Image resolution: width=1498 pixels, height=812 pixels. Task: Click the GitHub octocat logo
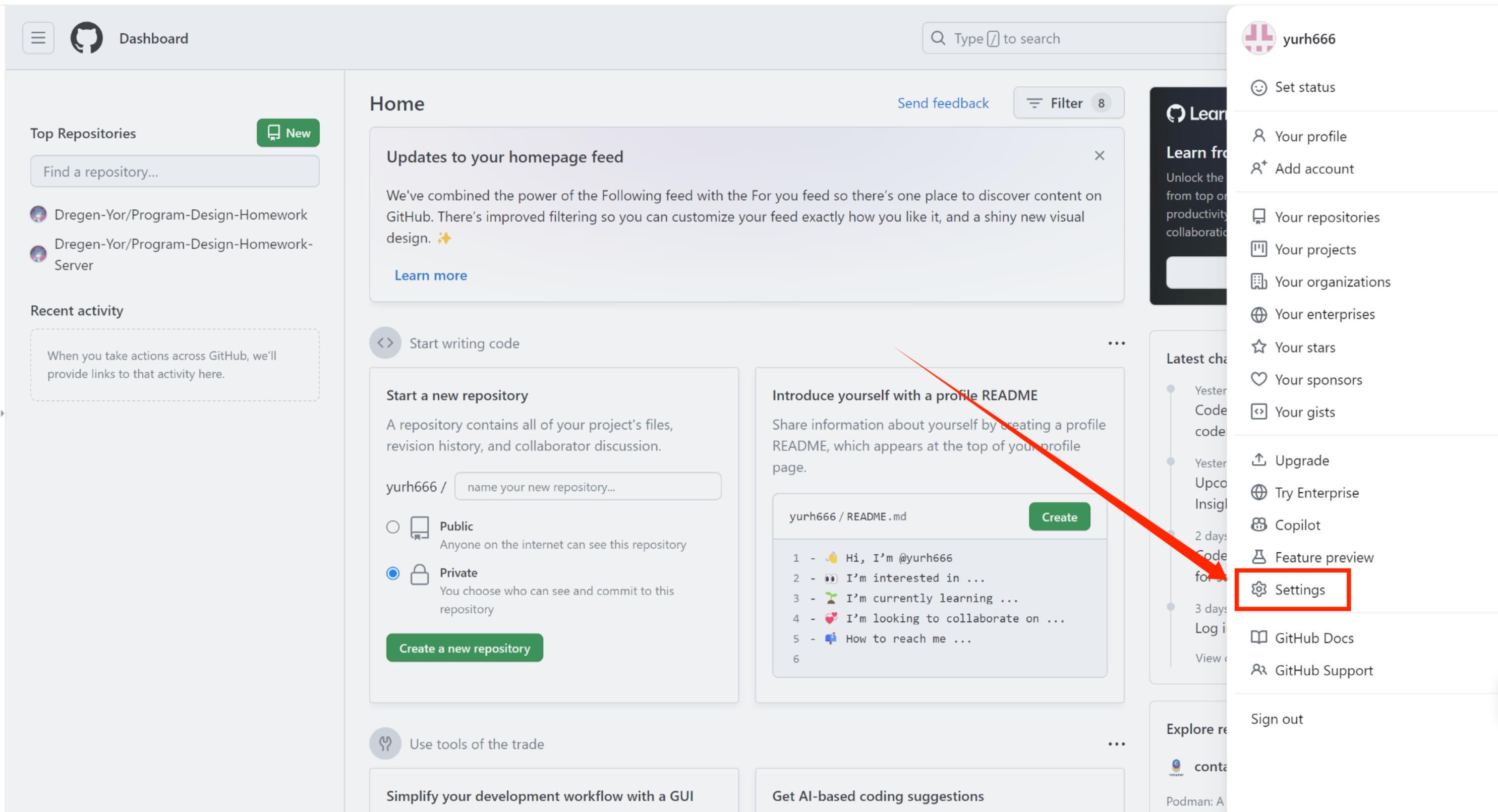[x=87, y=38]
